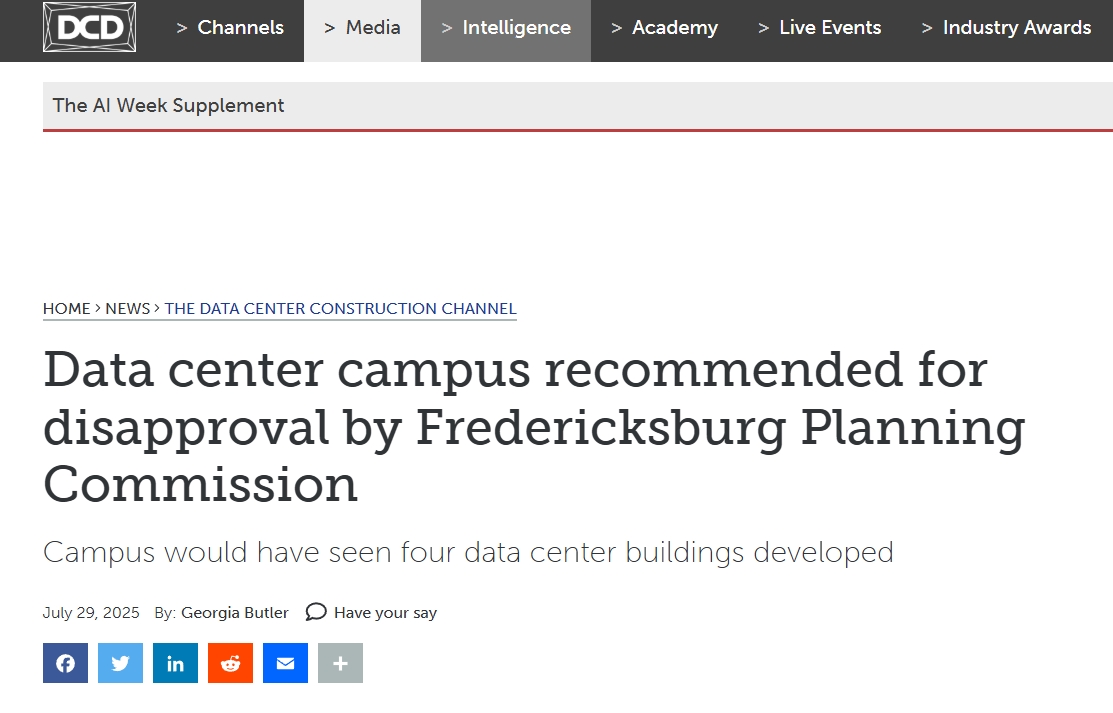Click the comment speech bubble icon
This screenshot has width=1113, height=713.
click(x=316, y=612)
